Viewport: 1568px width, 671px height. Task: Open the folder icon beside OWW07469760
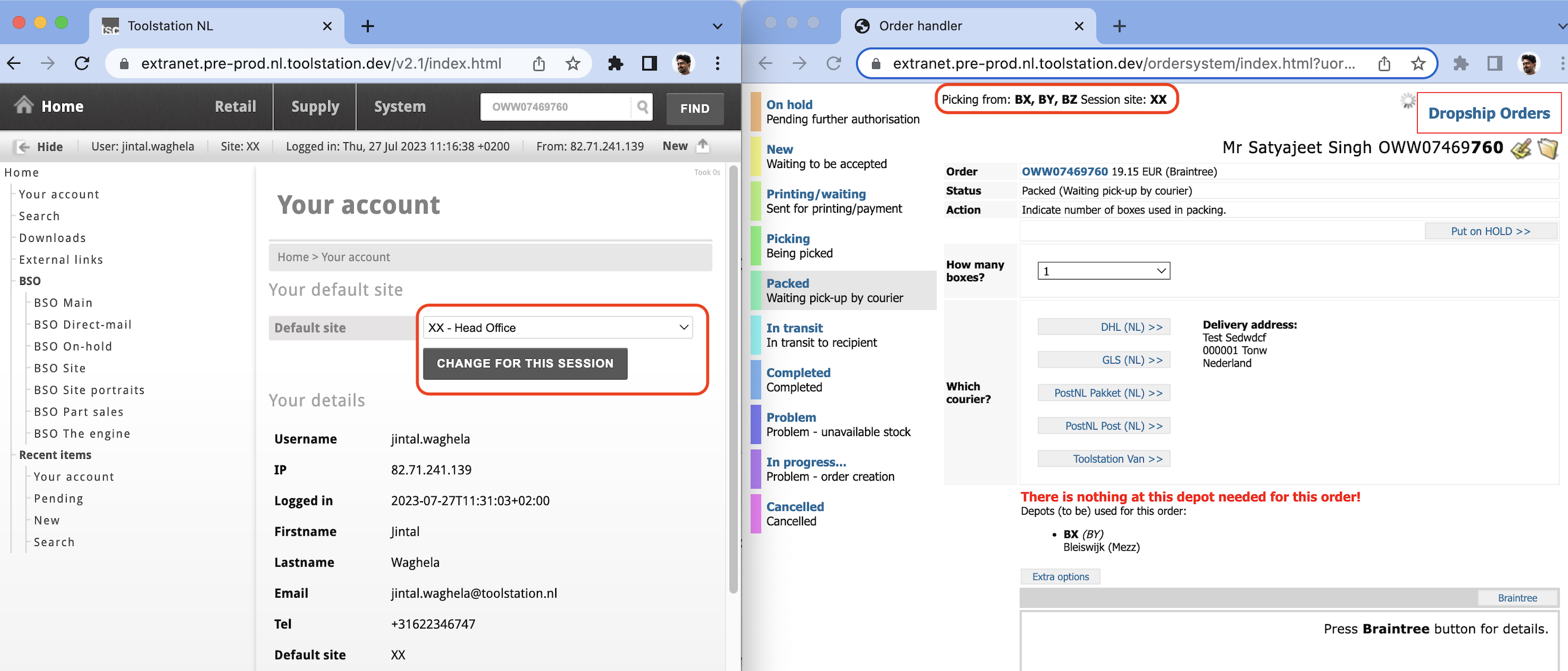[x=1548, y=148]
